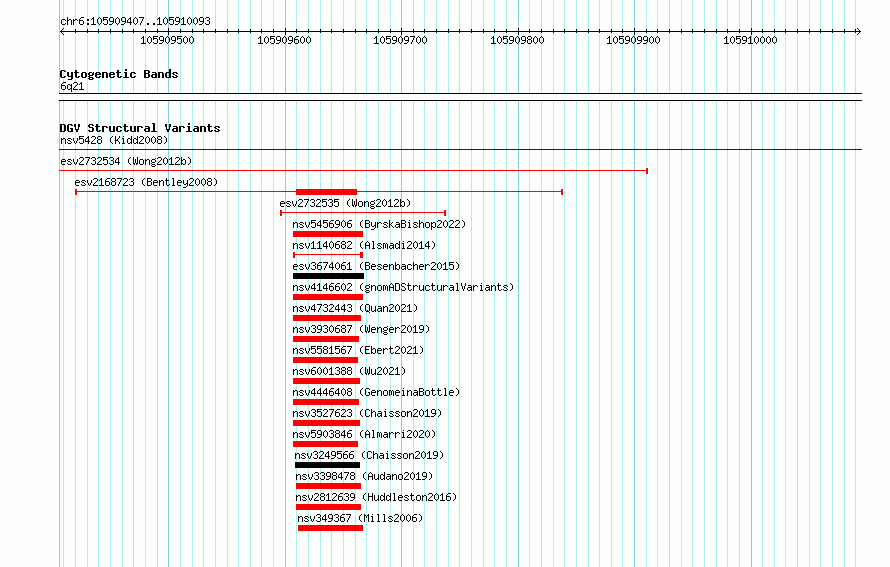Select nsv6001388 (Wu2021) label
890x567 pixels.
click(349, 371)
